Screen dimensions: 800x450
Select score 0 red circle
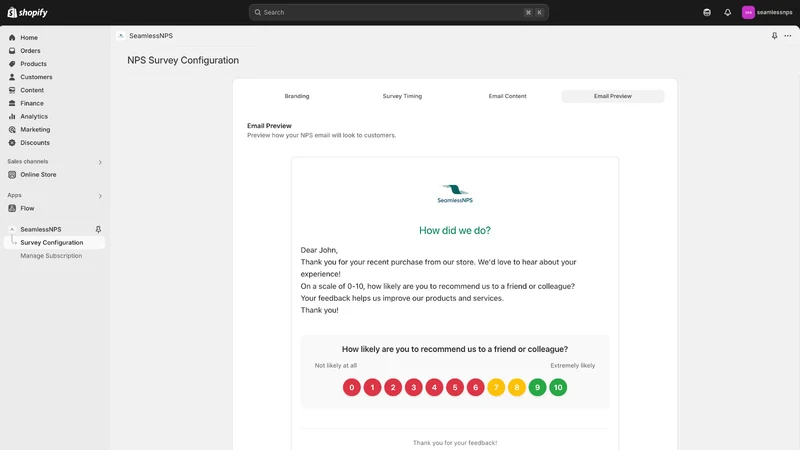click(x=352, y=387)
